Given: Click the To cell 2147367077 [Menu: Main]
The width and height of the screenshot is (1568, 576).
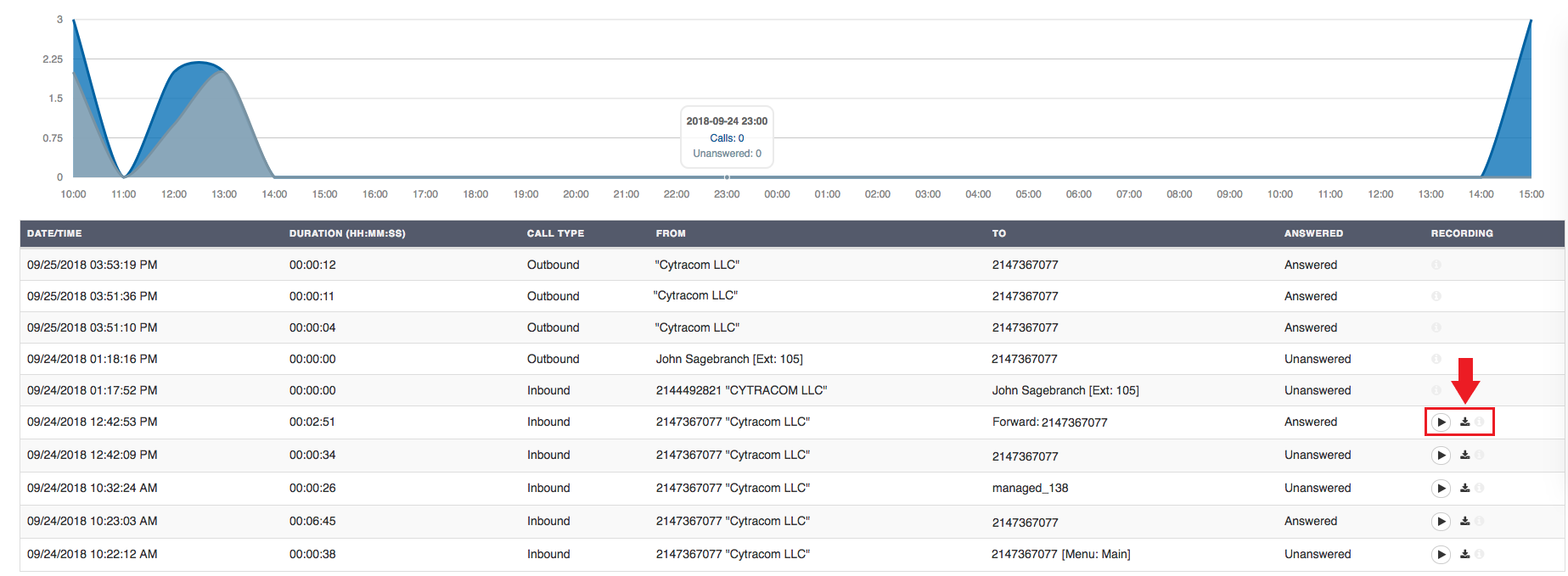Looking at the screenshot, I should click(1061, 554).
